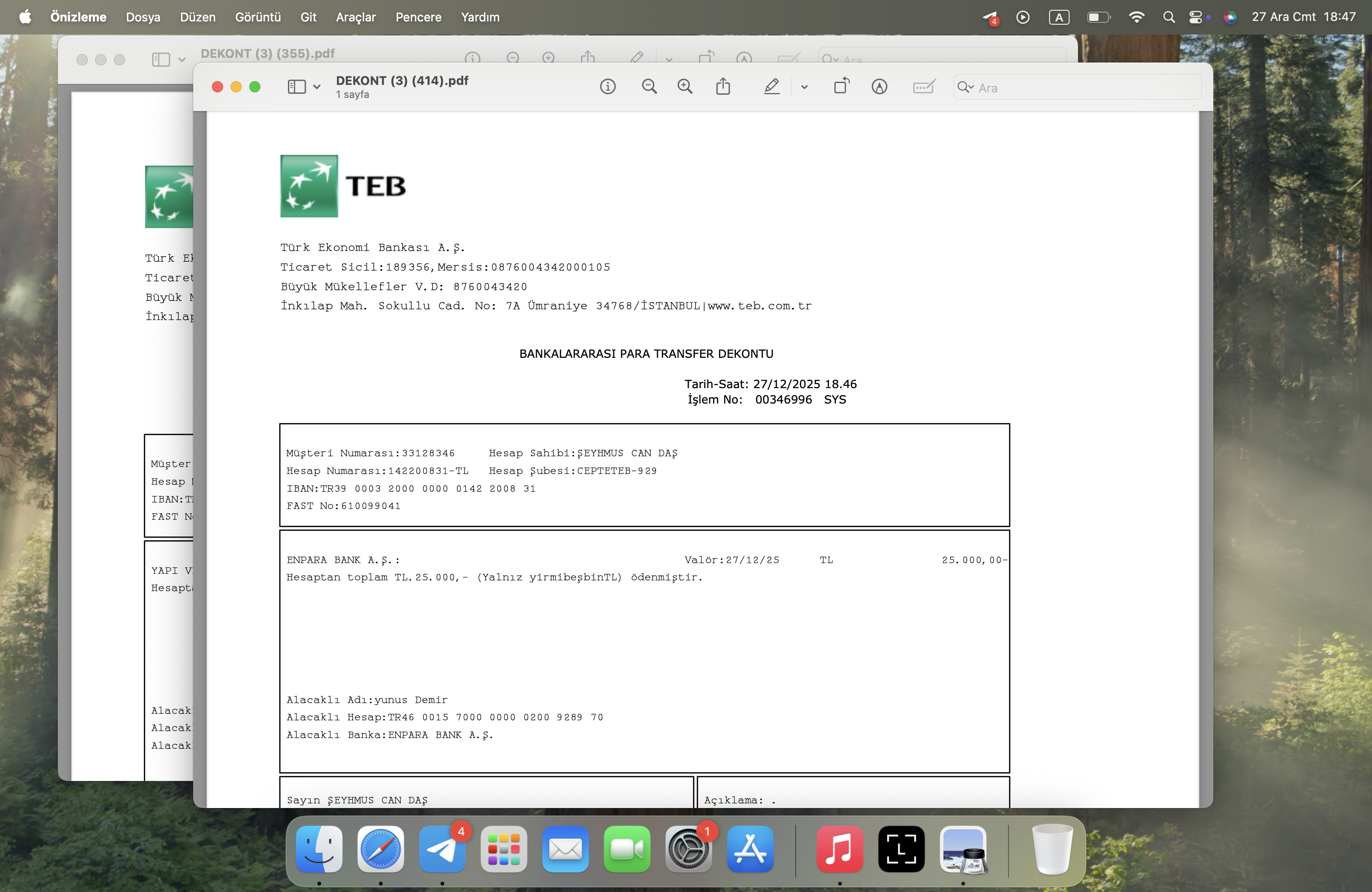
Task: Zoom in the PDF view
Action: click(685, 87)
